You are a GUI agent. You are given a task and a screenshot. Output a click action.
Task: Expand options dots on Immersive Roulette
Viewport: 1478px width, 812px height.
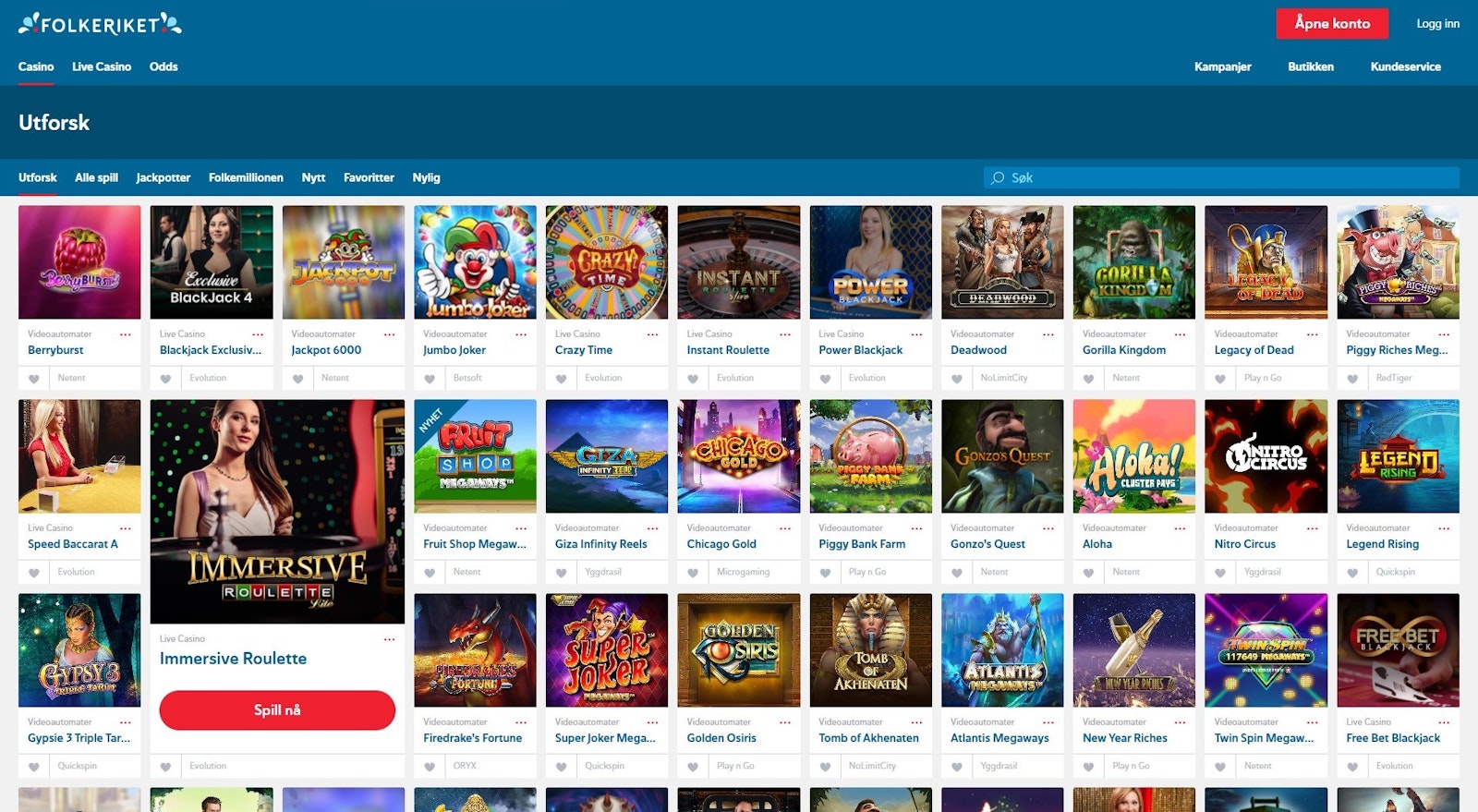pos(389,639)
